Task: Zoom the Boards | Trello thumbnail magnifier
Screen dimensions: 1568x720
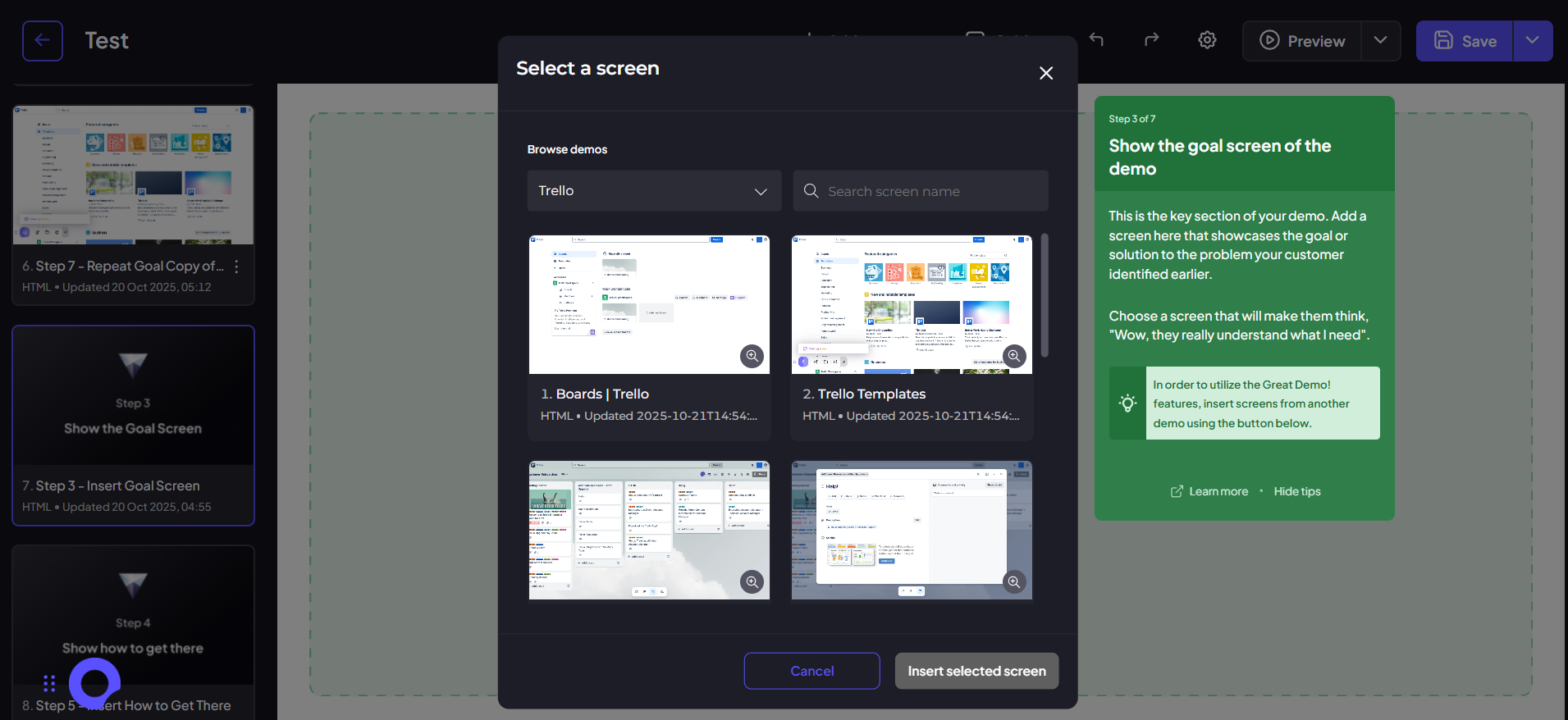Action: coord(752,356)
